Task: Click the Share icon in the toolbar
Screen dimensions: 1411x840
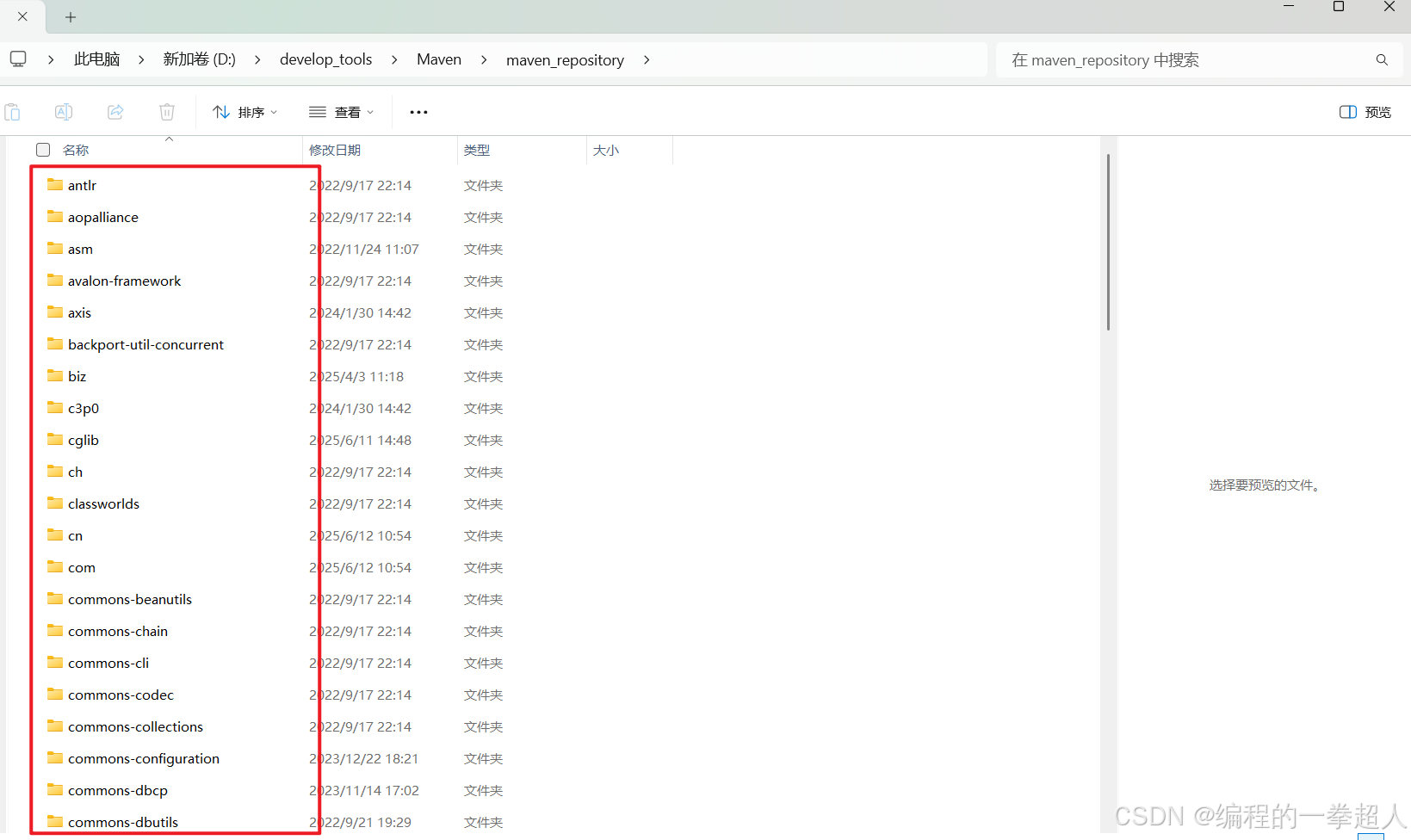Action: tap(114, 112)
